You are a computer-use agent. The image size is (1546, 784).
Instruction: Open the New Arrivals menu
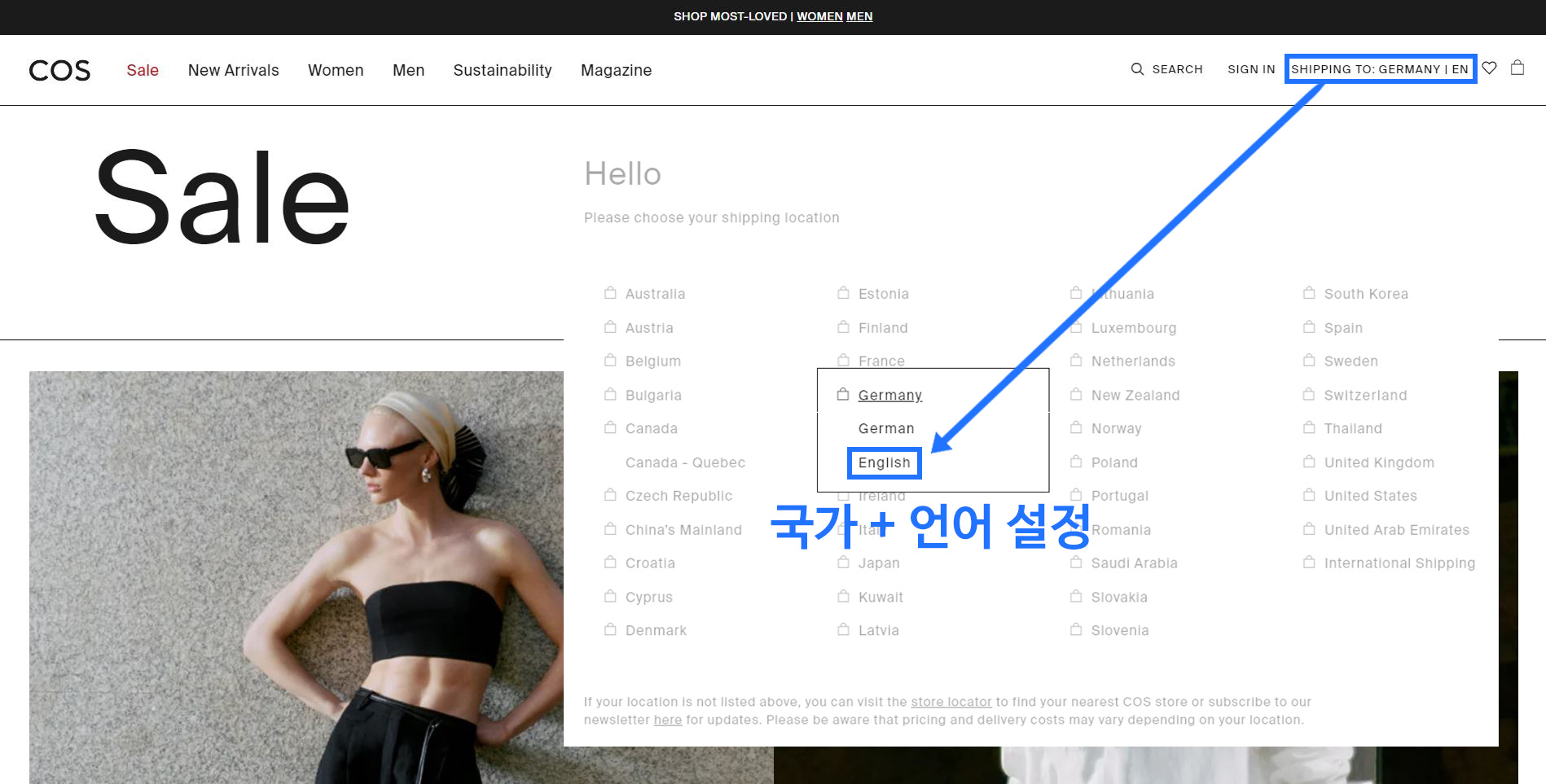point(234,70)
